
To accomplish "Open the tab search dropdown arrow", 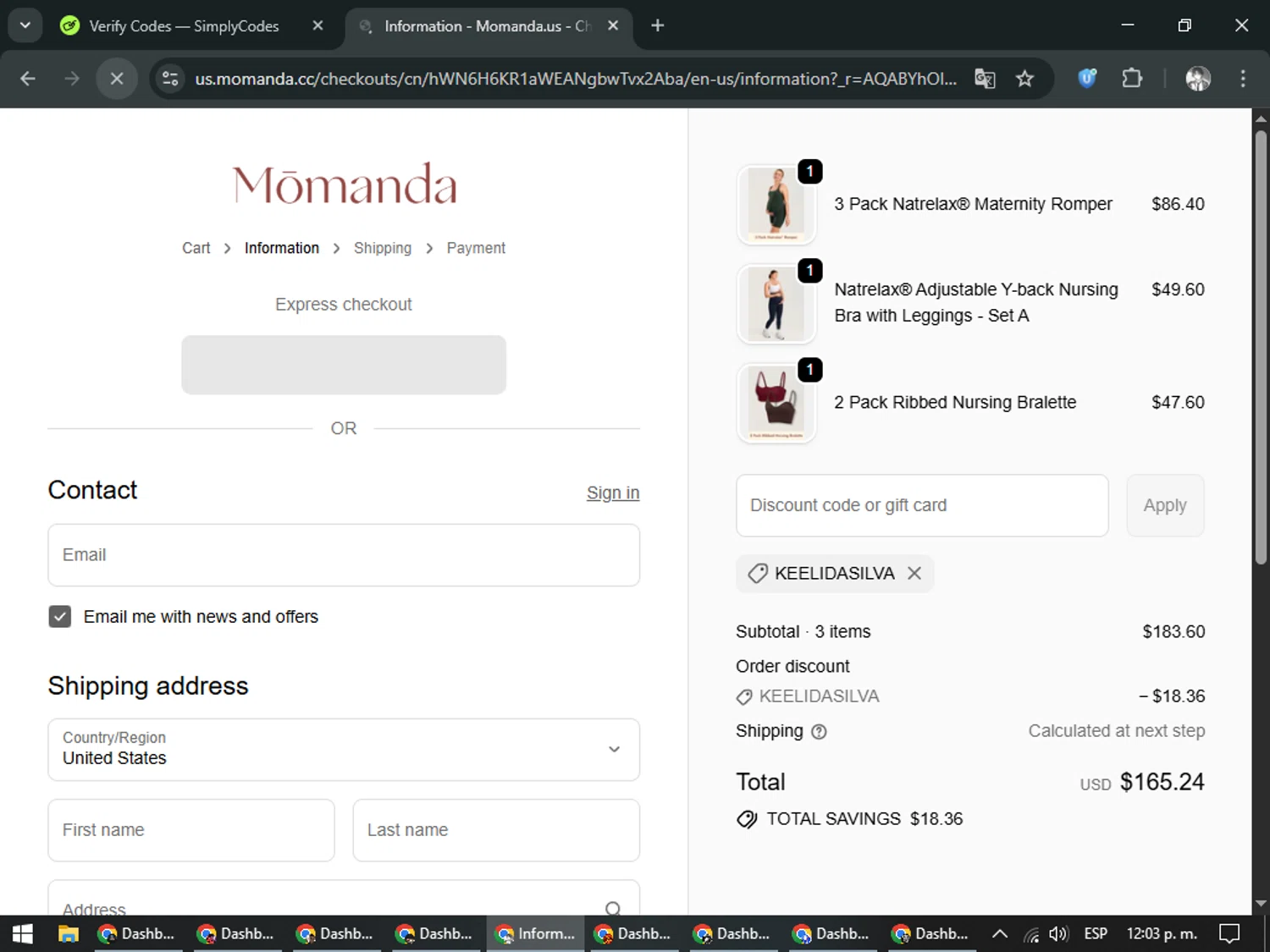I will [x=25, y=25].
